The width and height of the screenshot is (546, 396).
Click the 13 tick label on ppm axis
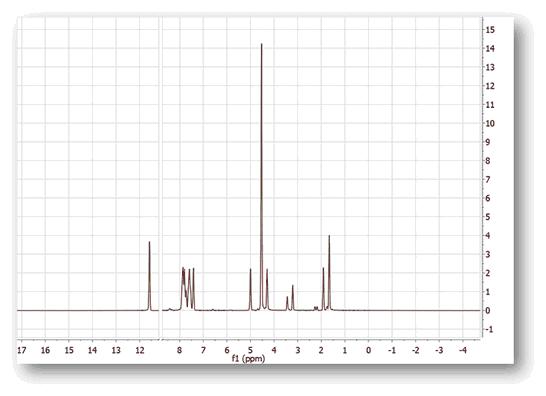[116, 350]
